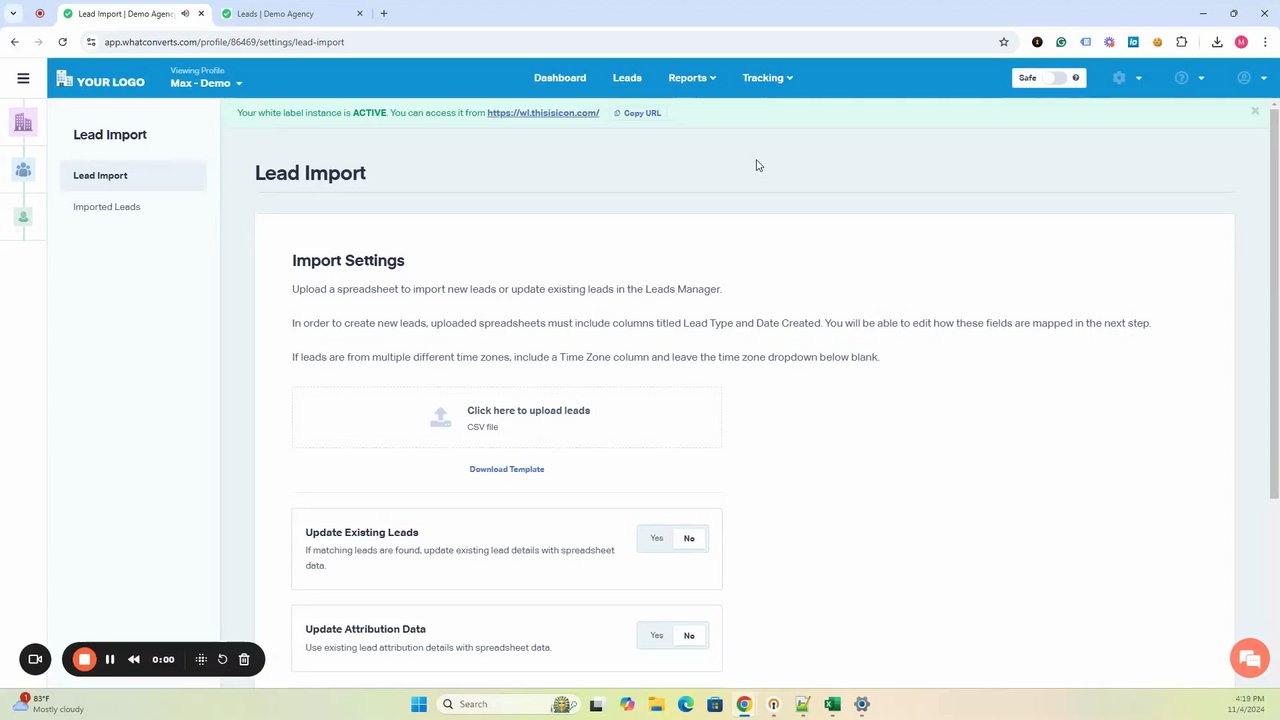1280x720 pixels.
Task: Set Update Attribution Data to No
Action: [x=689, y=635]
